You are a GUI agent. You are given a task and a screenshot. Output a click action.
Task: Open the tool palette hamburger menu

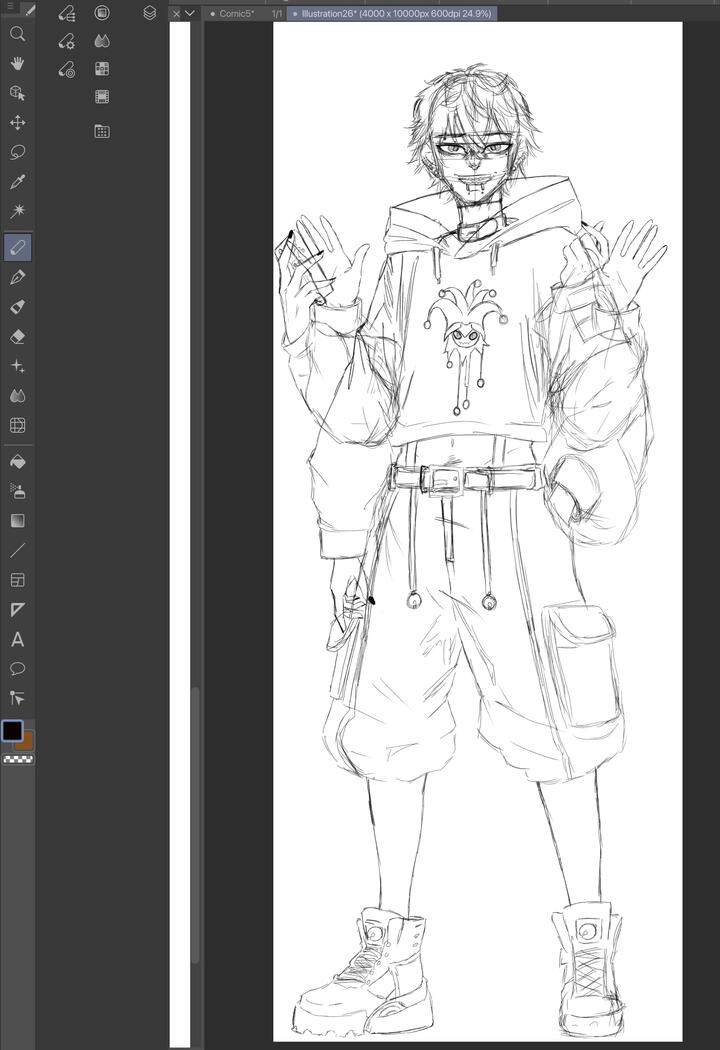[x=10, y=9]
